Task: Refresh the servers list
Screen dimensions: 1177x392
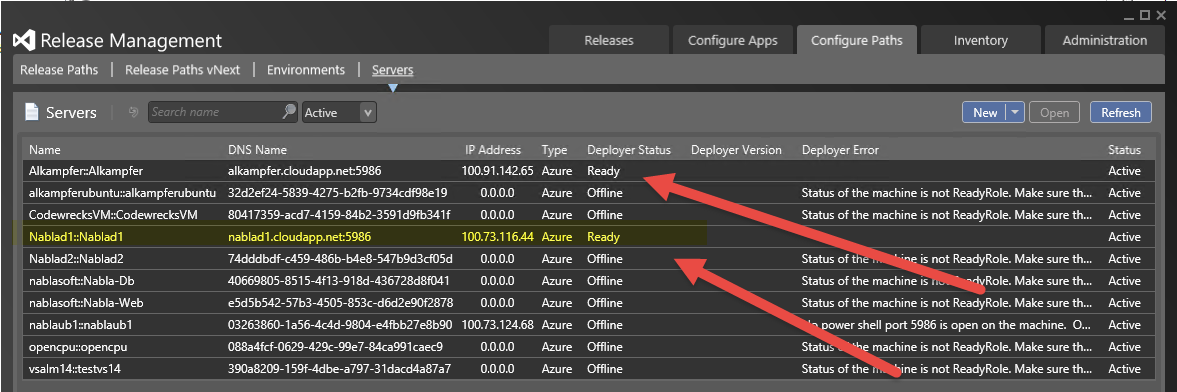Action: tap(1121, 113)
